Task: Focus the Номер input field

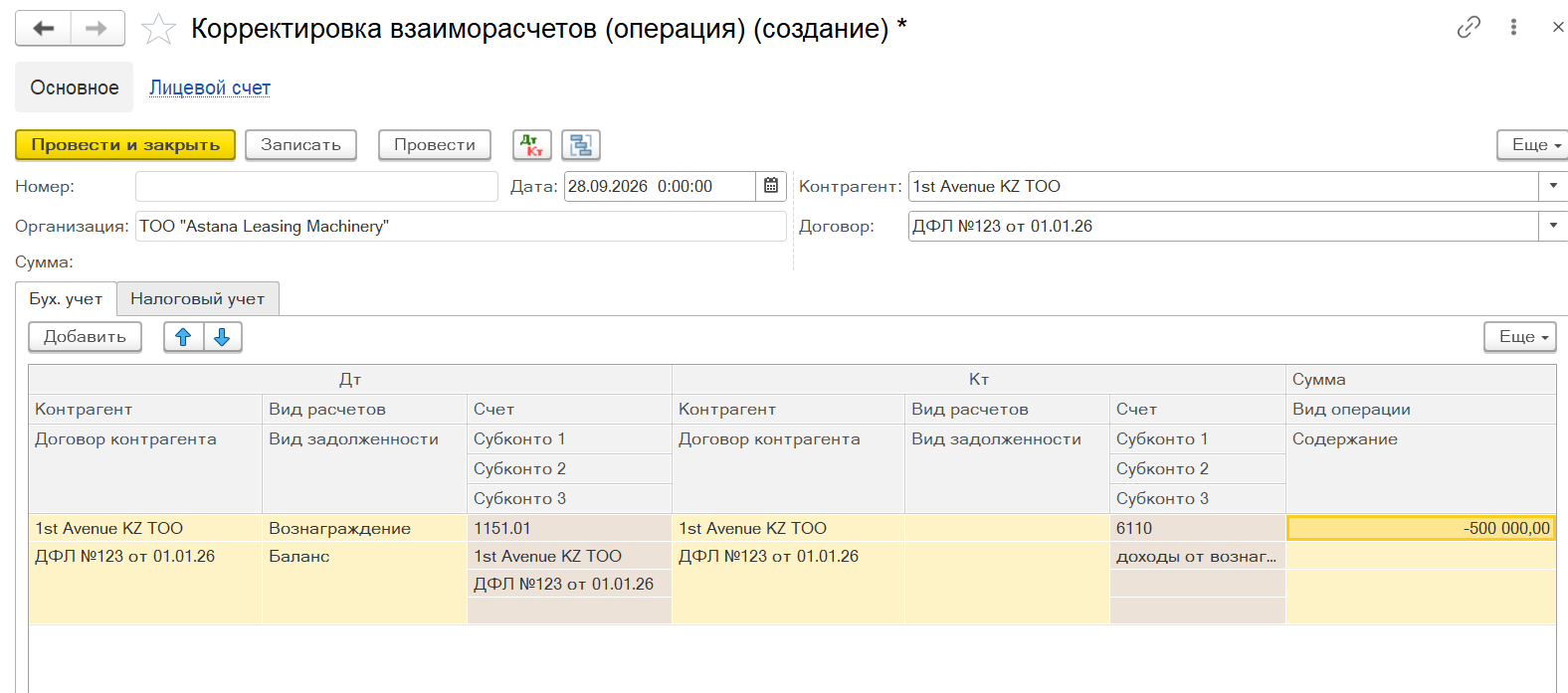Action: click(x=316, y=186)
